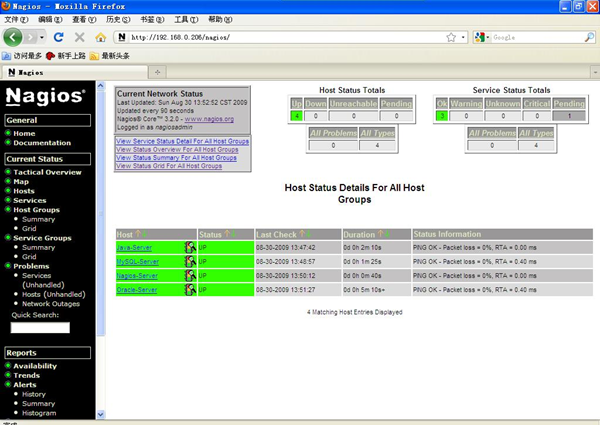Go back with the green Back arrow
The image size is (601, 425).
tap(13, 37)
